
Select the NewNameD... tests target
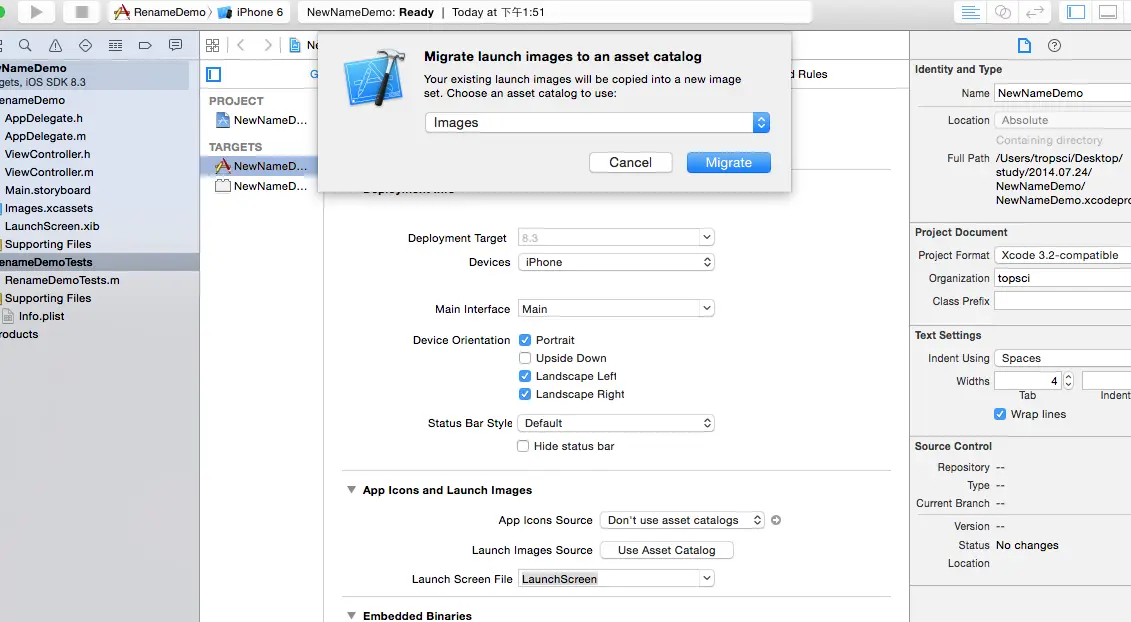click(260, 186)
